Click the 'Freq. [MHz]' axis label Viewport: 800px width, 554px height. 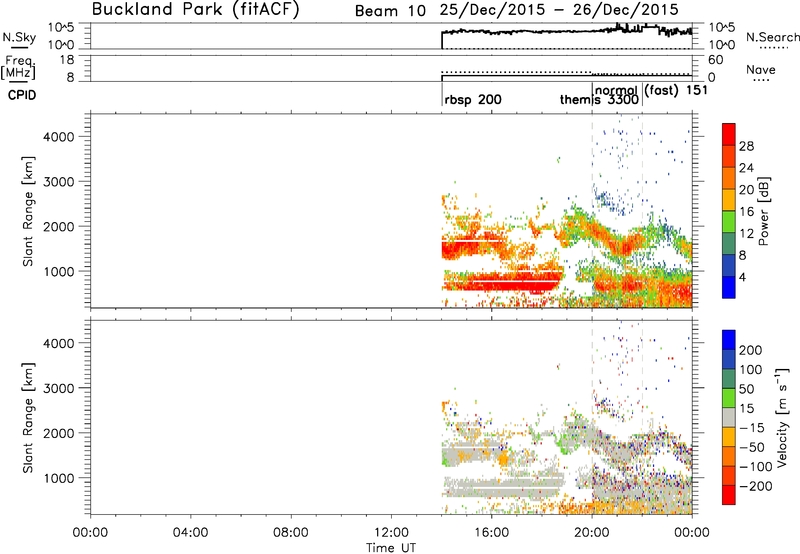18,67
